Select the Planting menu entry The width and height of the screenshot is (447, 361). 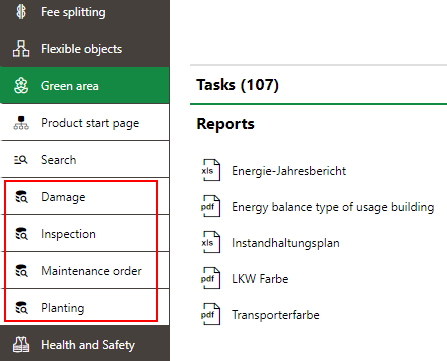pyautogui.click(x=85, y=308)
